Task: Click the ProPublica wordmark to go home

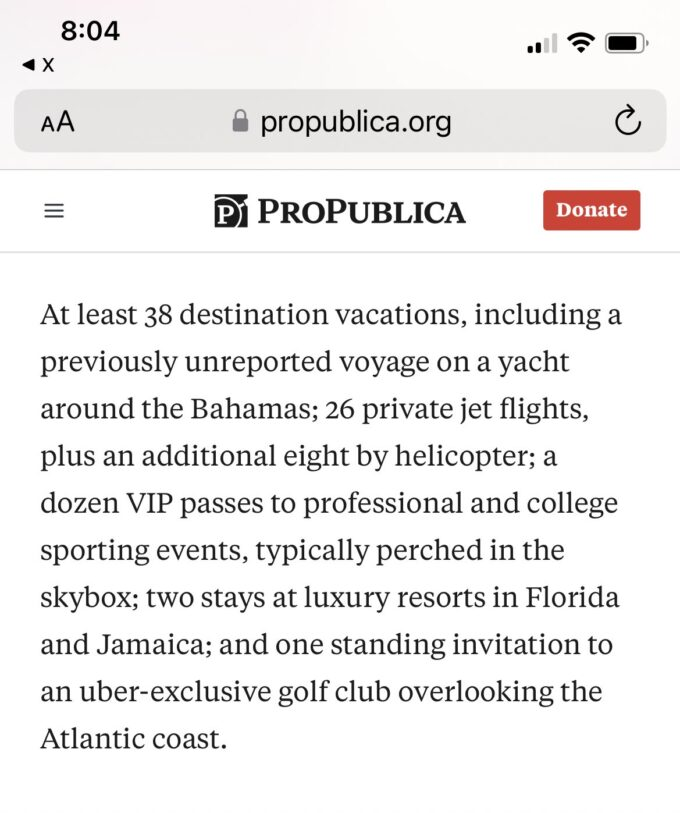Action: click(361, 211)
